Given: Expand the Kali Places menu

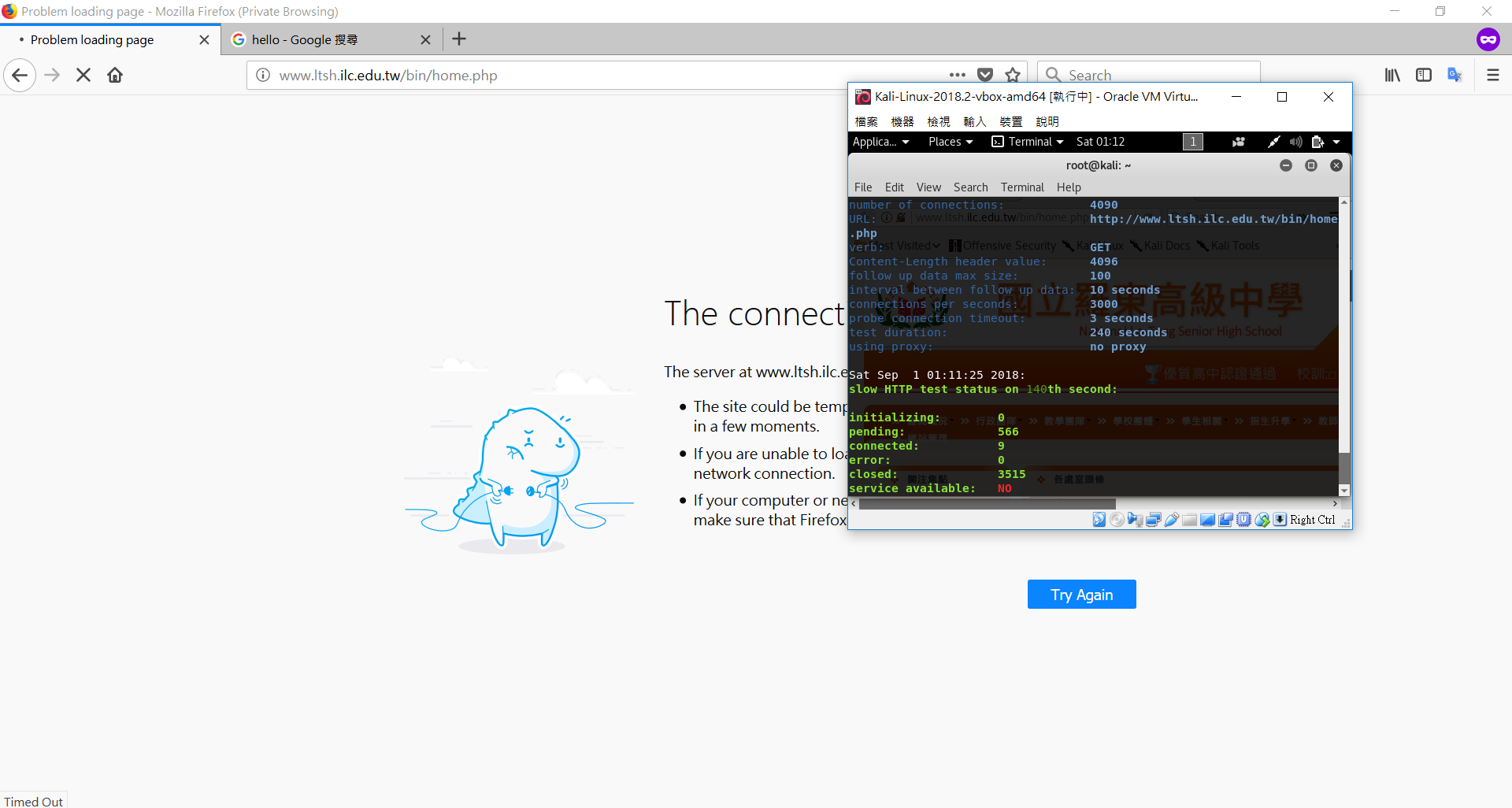Looking at the screenshot, I should [951, 142].
